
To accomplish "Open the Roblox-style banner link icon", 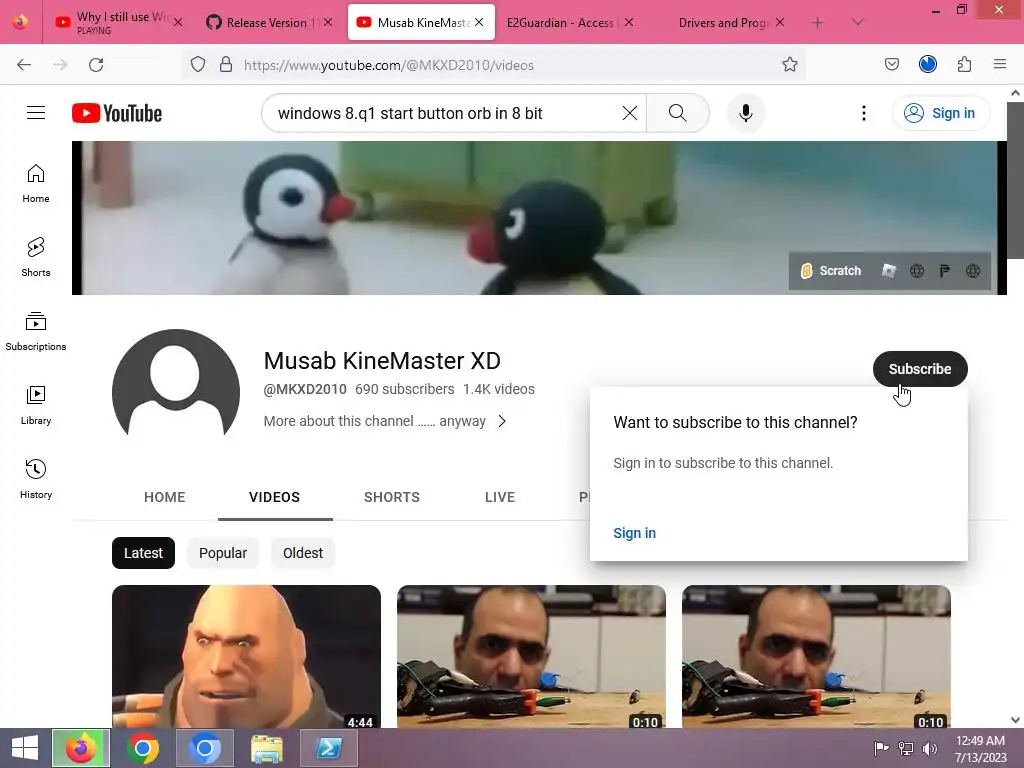I will tap(889, 271).
